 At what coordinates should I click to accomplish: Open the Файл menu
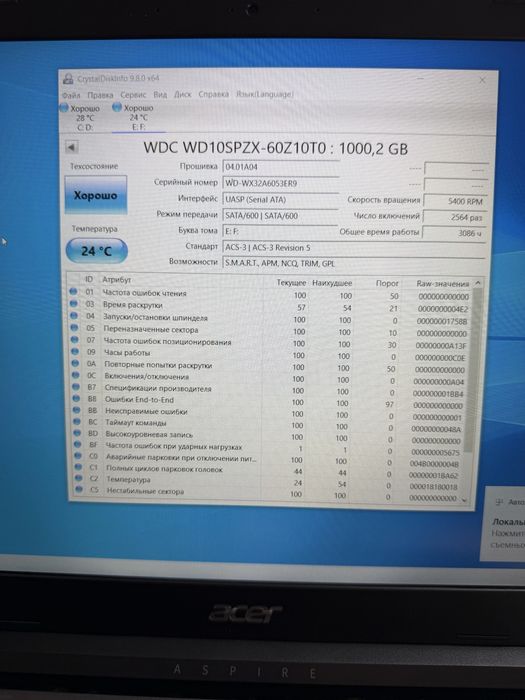tap(71, 95)
